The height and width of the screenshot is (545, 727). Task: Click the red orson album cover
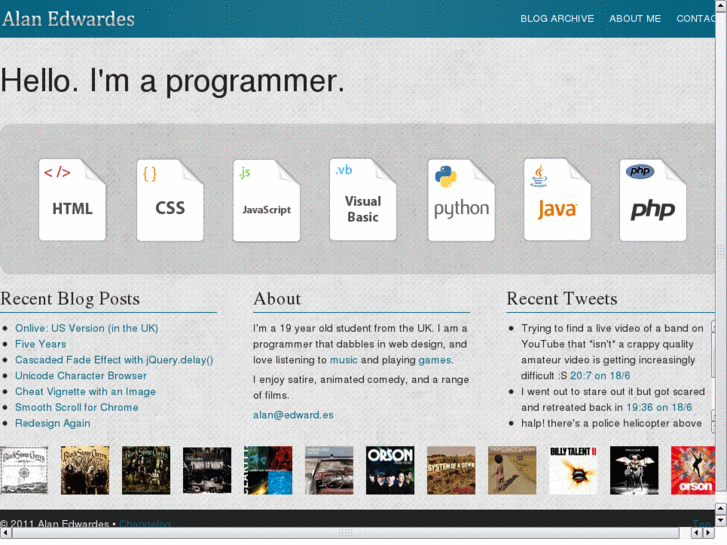click(x=693, y=470)
